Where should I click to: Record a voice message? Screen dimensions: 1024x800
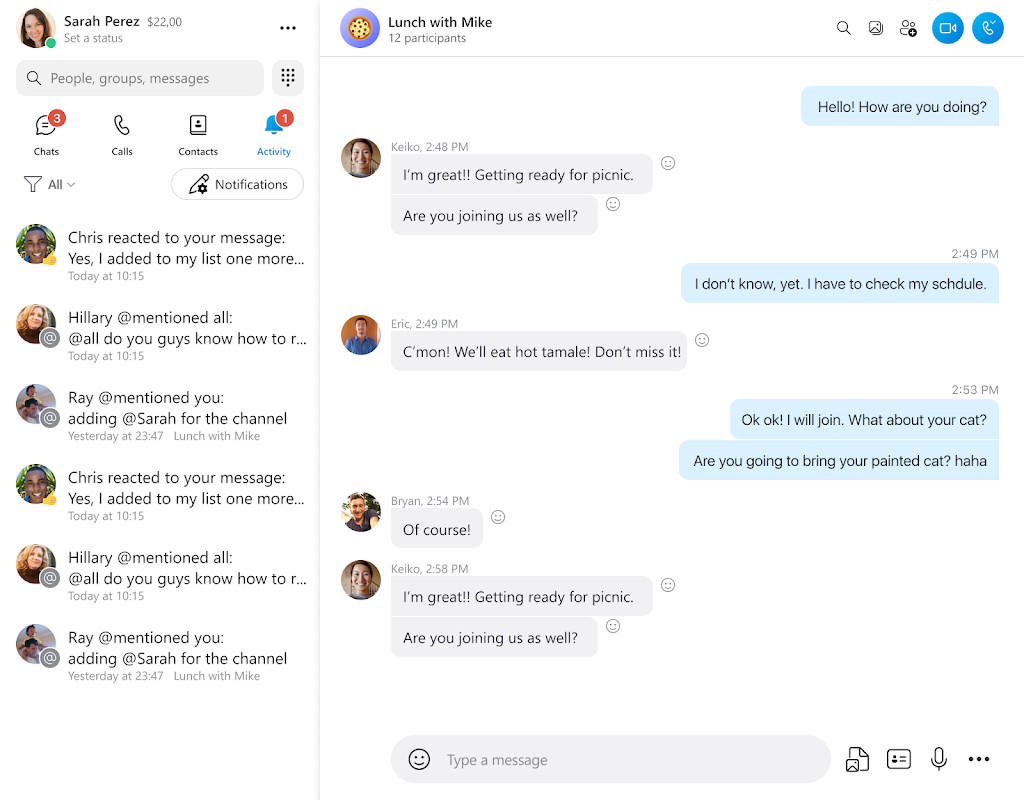tap(938, 759)
